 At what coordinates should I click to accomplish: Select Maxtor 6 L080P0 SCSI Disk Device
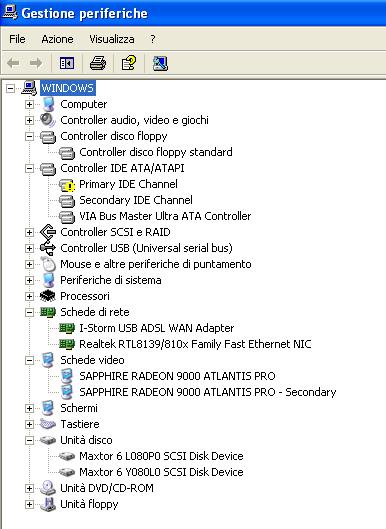coord(161,456)
